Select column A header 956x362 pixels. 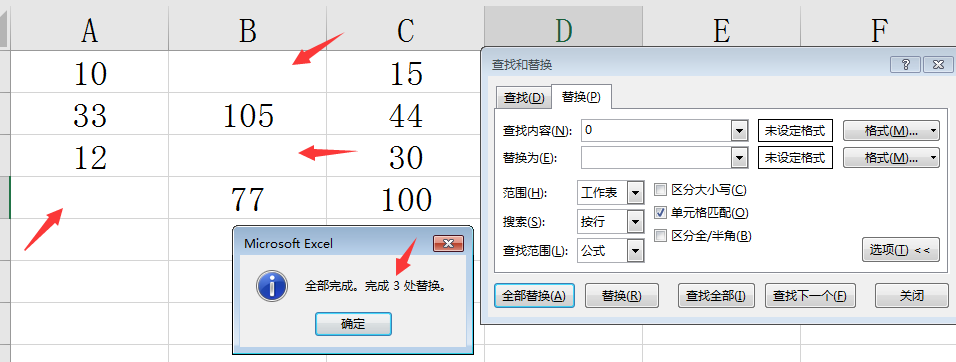point(90,29)
